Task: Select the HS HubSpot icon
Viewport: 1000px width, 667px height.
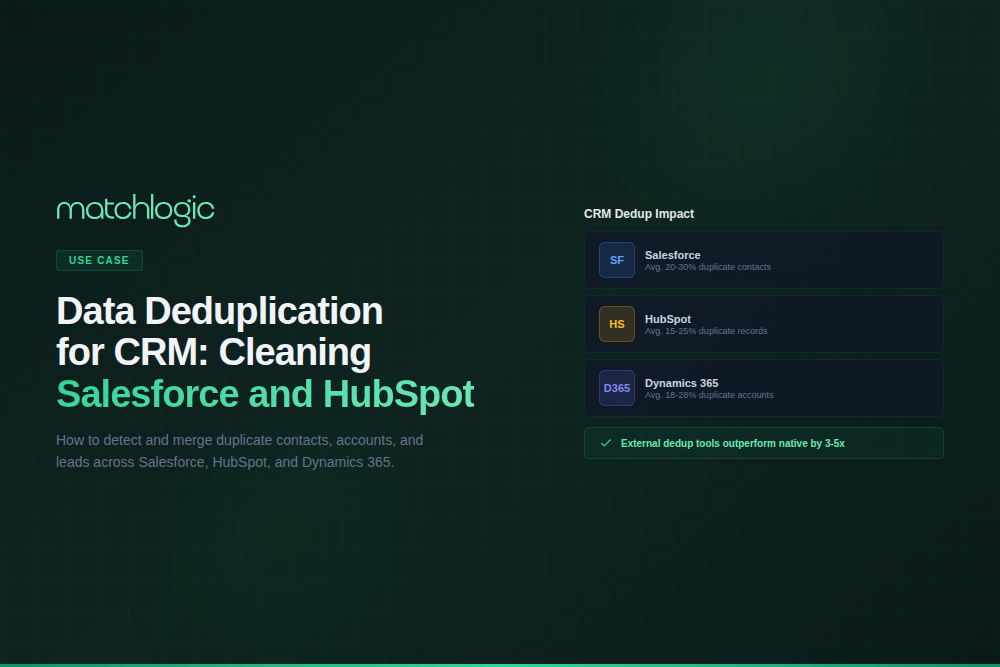Action: (x=617, y=324)
